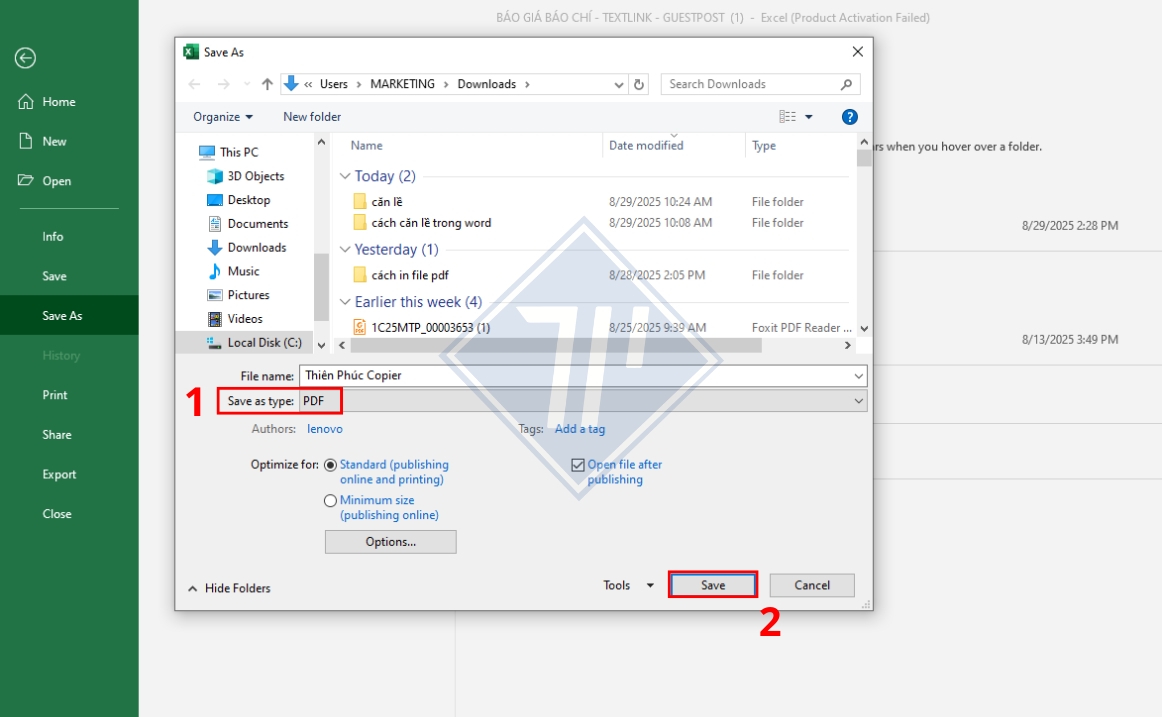Select Standard publishing optimize option

click(x=331, y=465)
